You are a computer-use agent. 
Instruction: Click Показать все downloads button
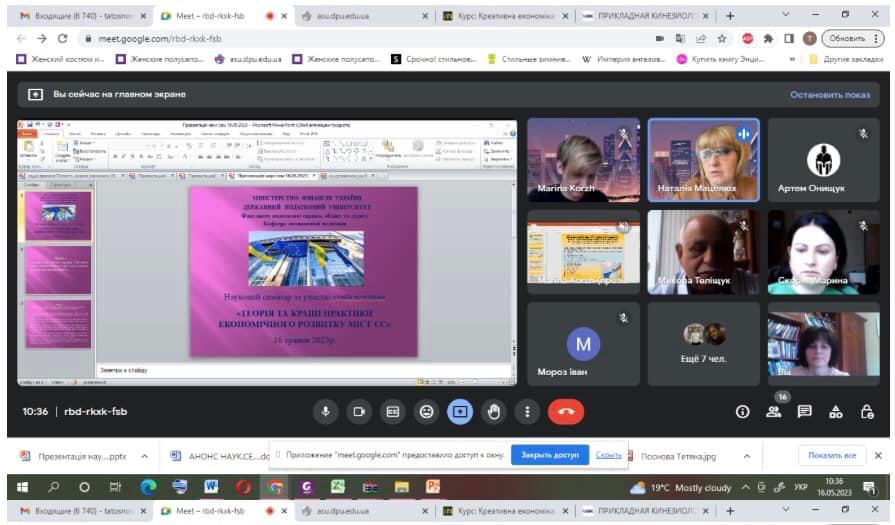pyautogui.click(x=832, y=455)
